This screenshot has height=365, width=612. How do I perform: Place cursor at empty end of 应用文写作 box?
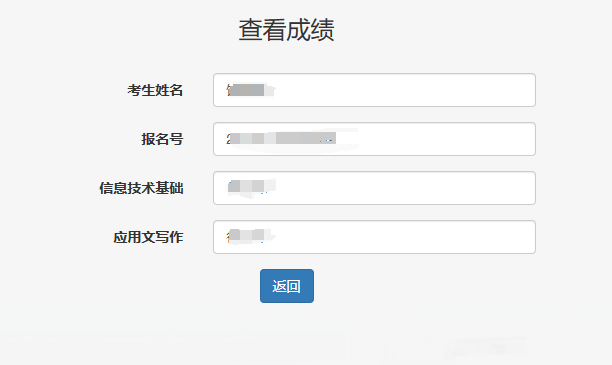pos(406,237)
